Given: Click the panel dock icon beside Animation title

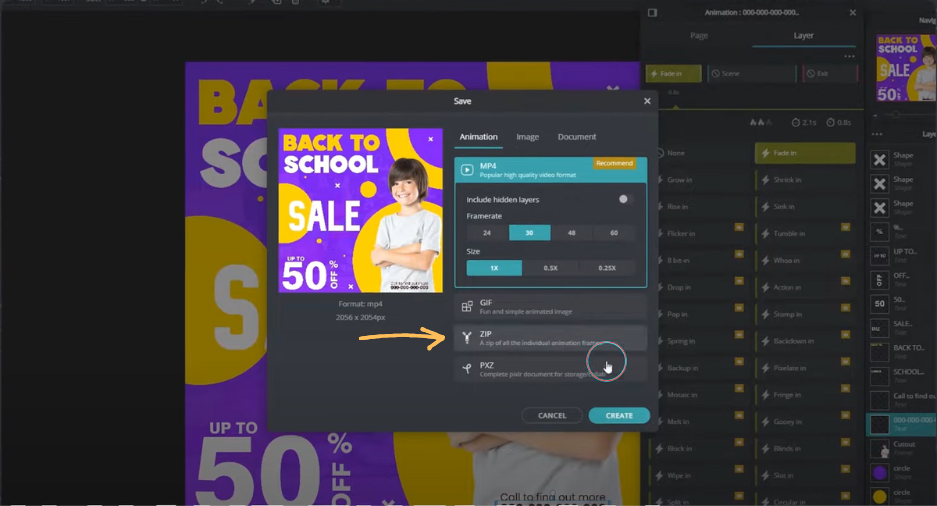Looking at the screenshot, I should pos(653,13).
